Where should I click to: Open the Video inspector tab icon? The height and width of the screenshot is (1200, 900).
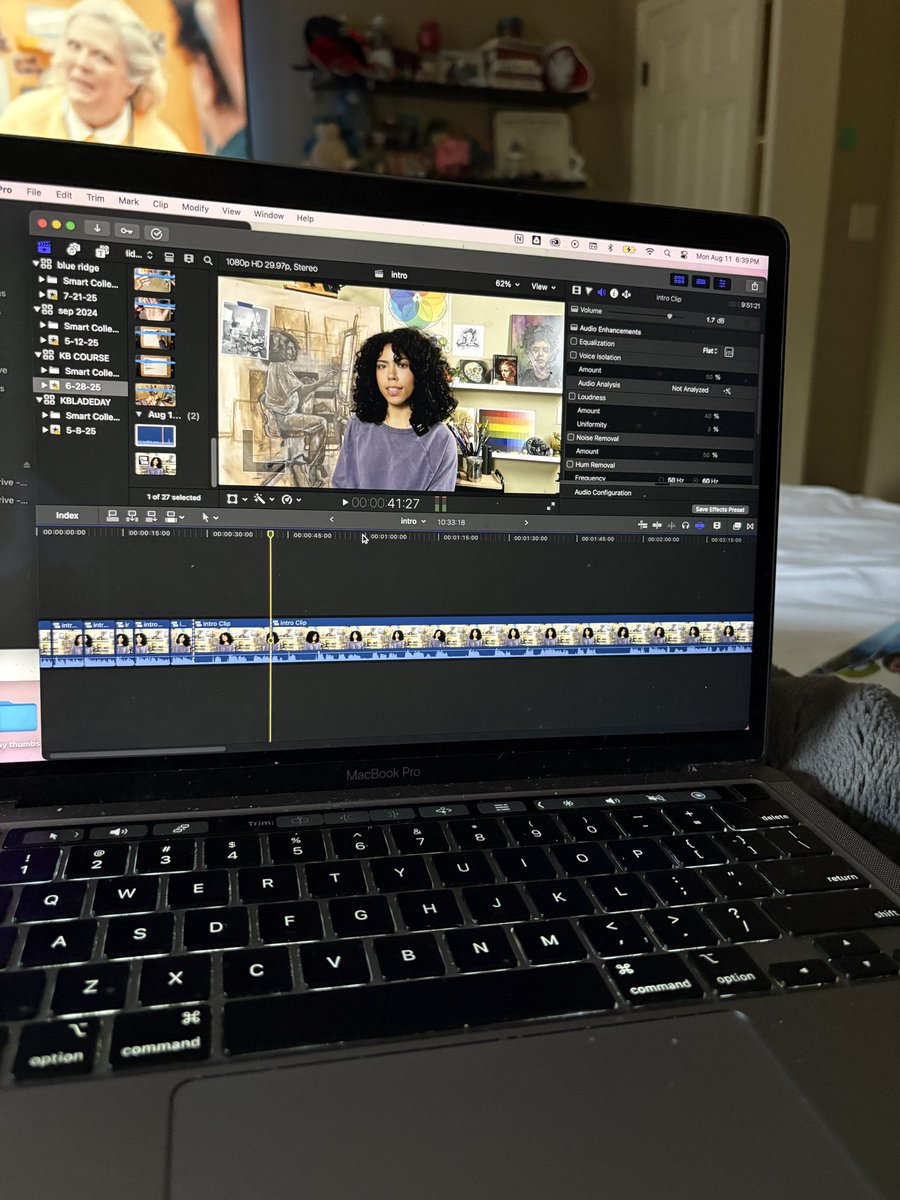(x=576, y=290)
